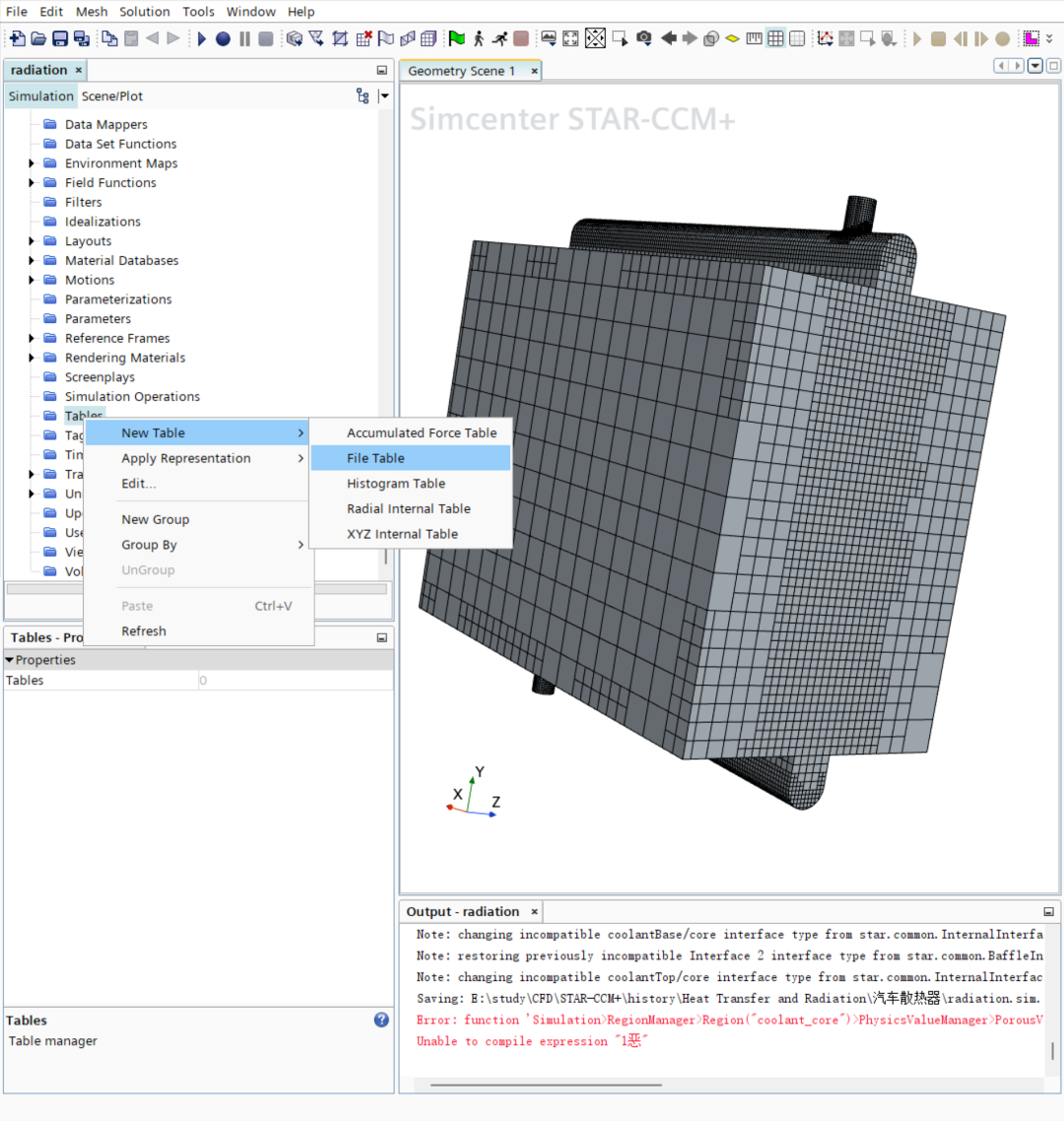Minimize the radiation simulation panel
1064x1121 pixels.
pos(382,70)
